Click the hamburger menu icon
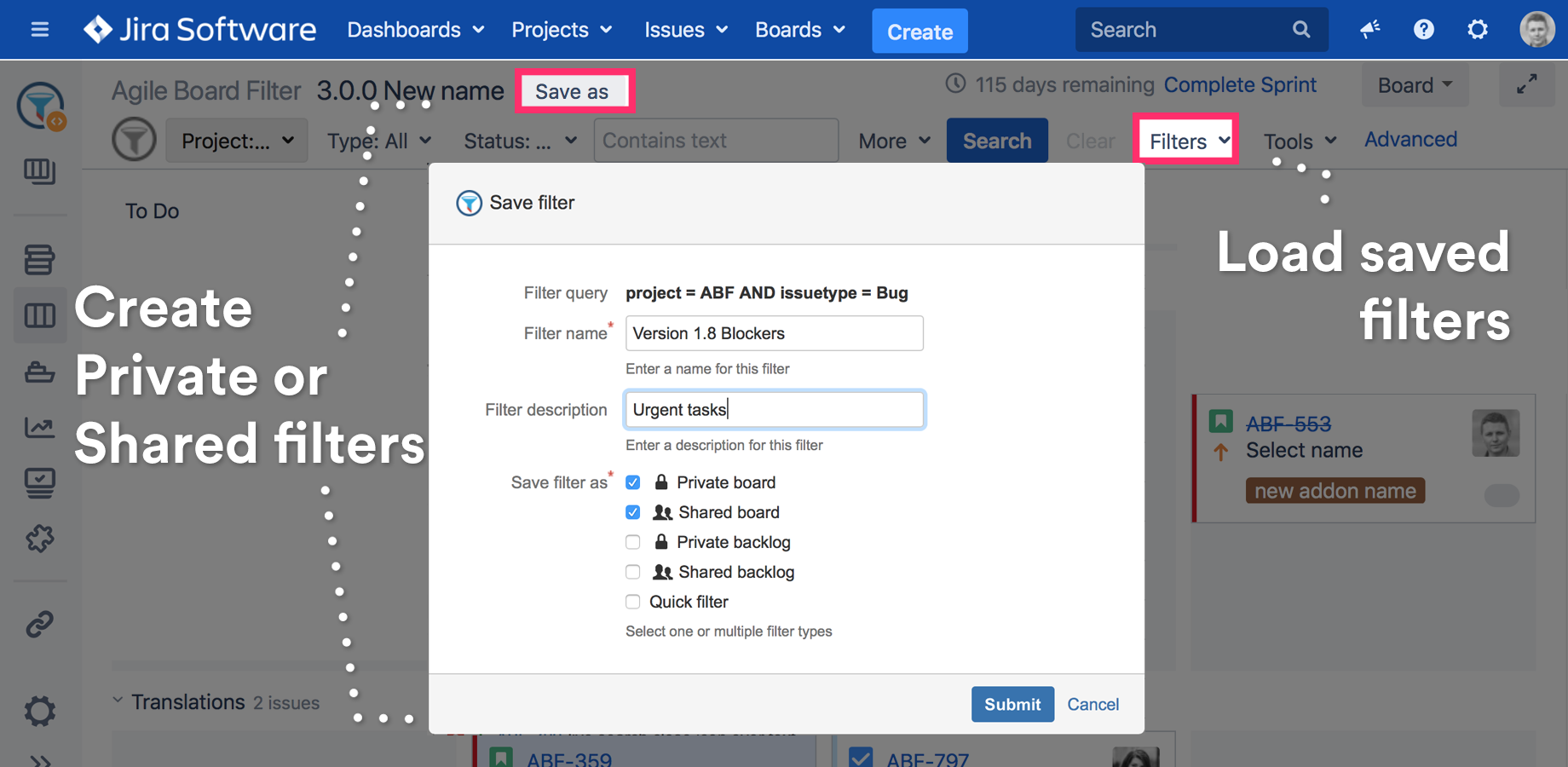This screenshot has height=767, width=1568. click(x=39, y=30)
